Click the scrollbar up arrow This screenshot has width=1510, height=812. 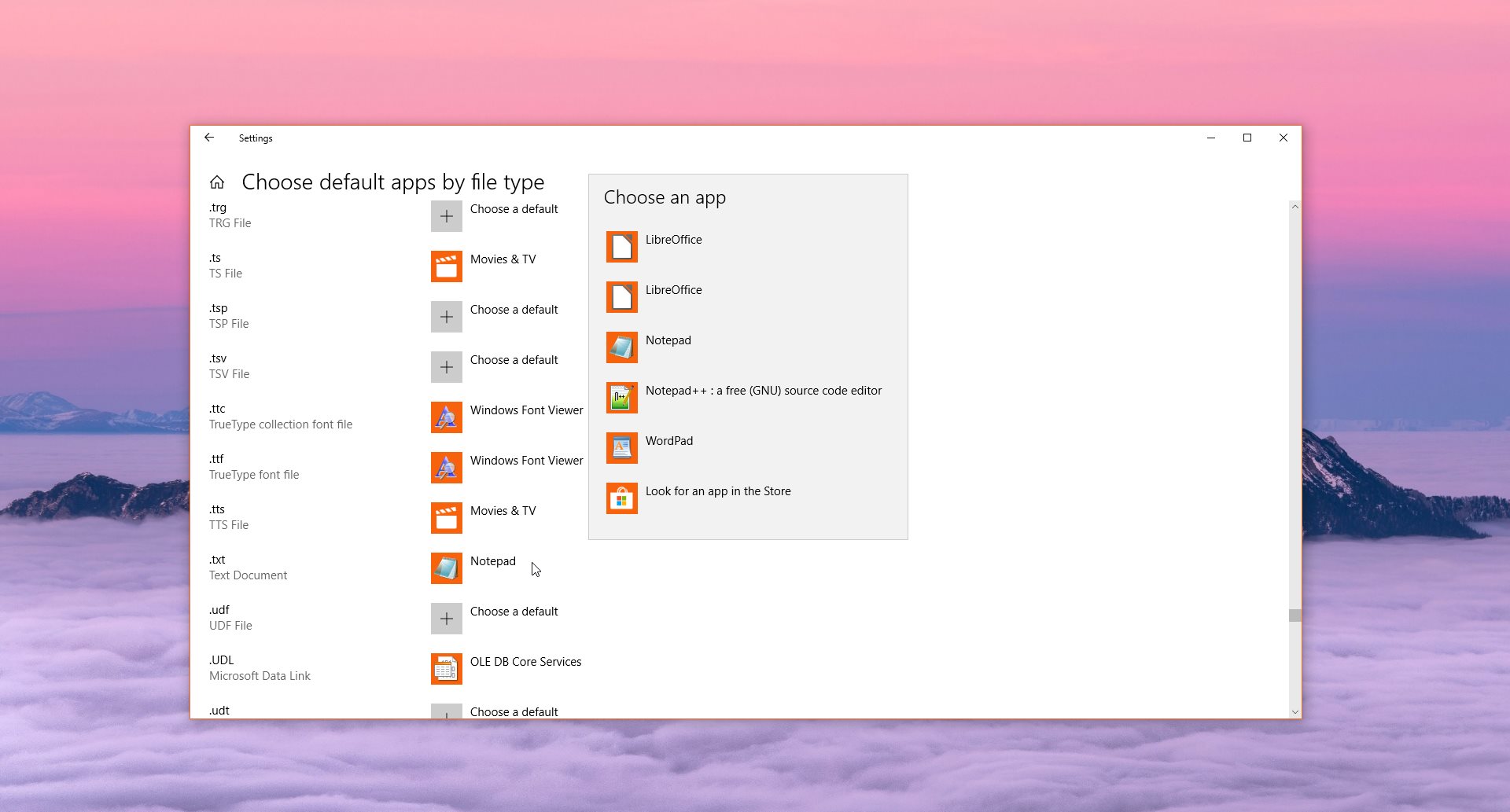coord(1295,207)
